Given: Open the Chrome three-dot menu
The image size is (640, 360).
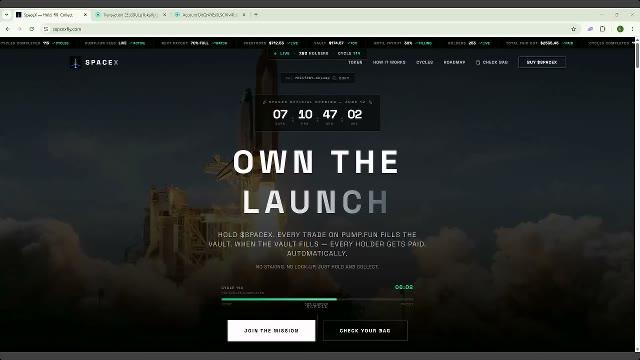Looking at the screenshot, I should pyautogui.click(x=633, y=29).
